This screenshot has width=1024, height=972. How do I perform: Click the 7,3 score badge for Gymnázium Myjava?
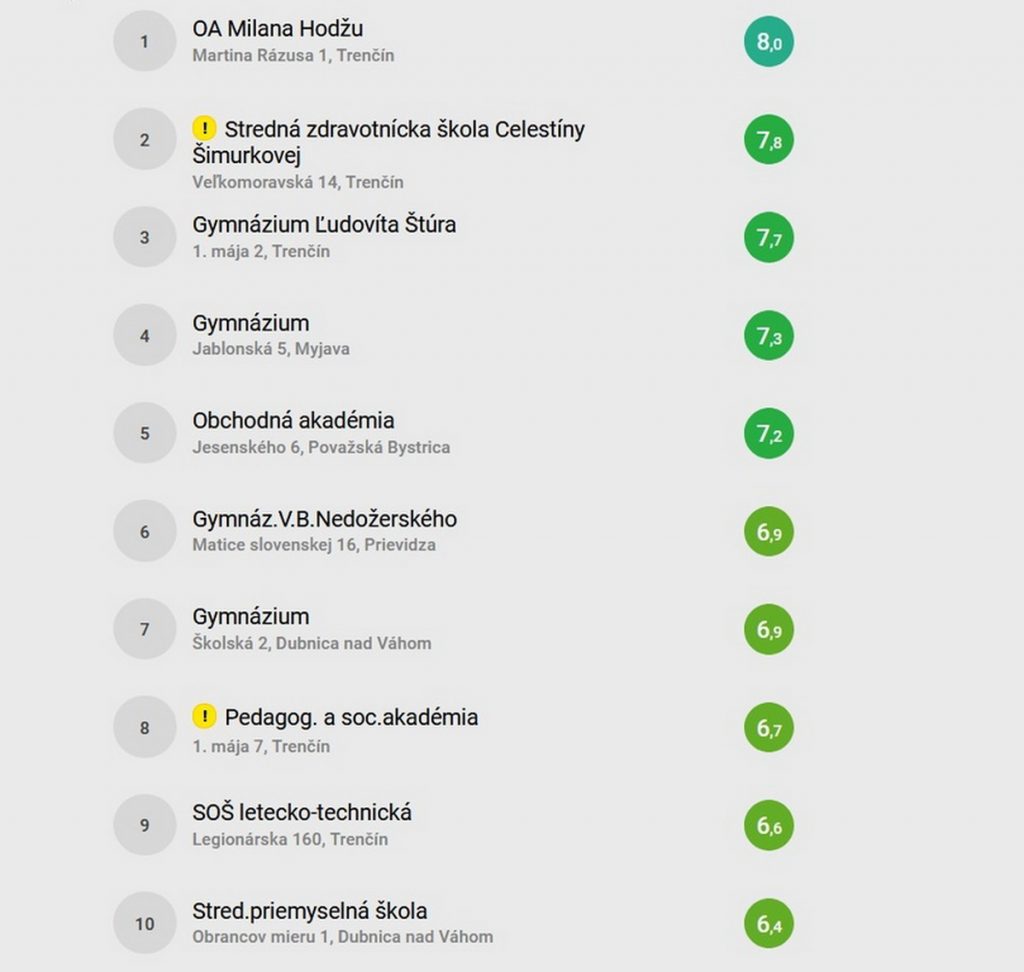pos(769,336)
